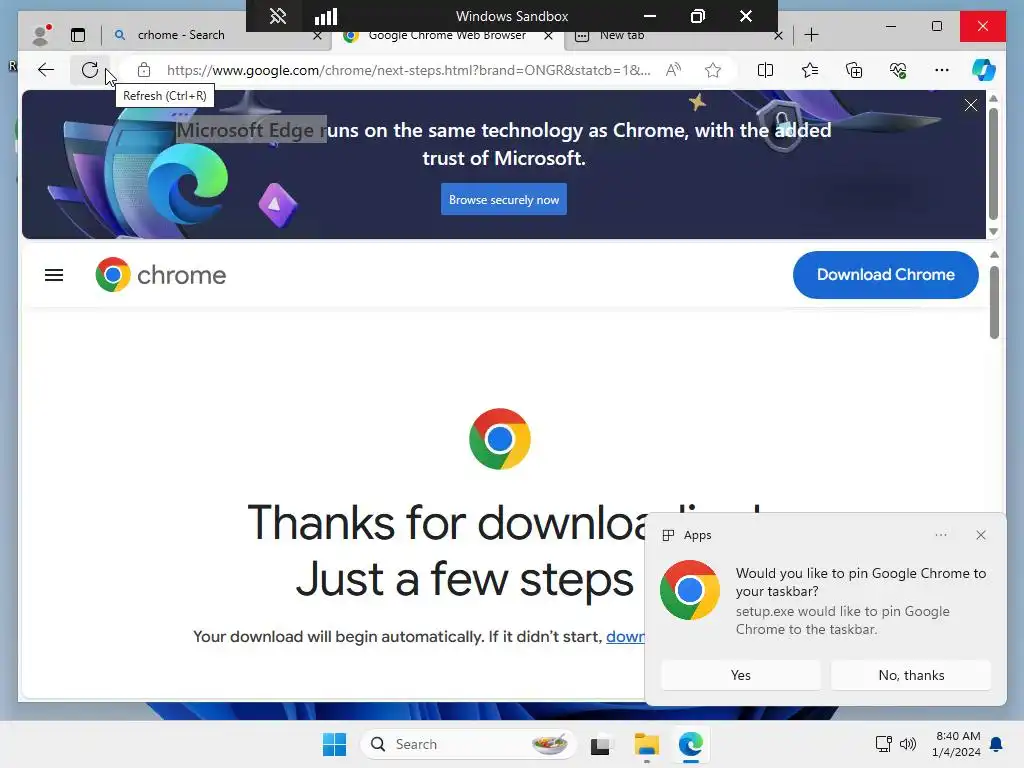Go back with the back arrow
Image resolution: width=1024 pixels, height=768 pixels.
(46, 70)
